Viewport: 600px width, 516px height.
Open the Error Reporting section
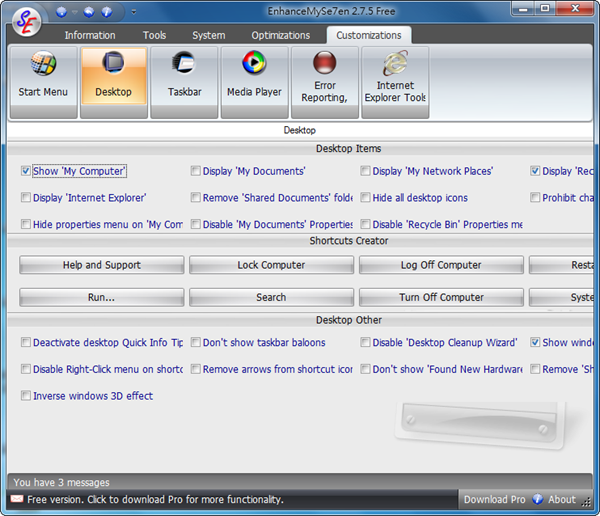coord(325,82)
